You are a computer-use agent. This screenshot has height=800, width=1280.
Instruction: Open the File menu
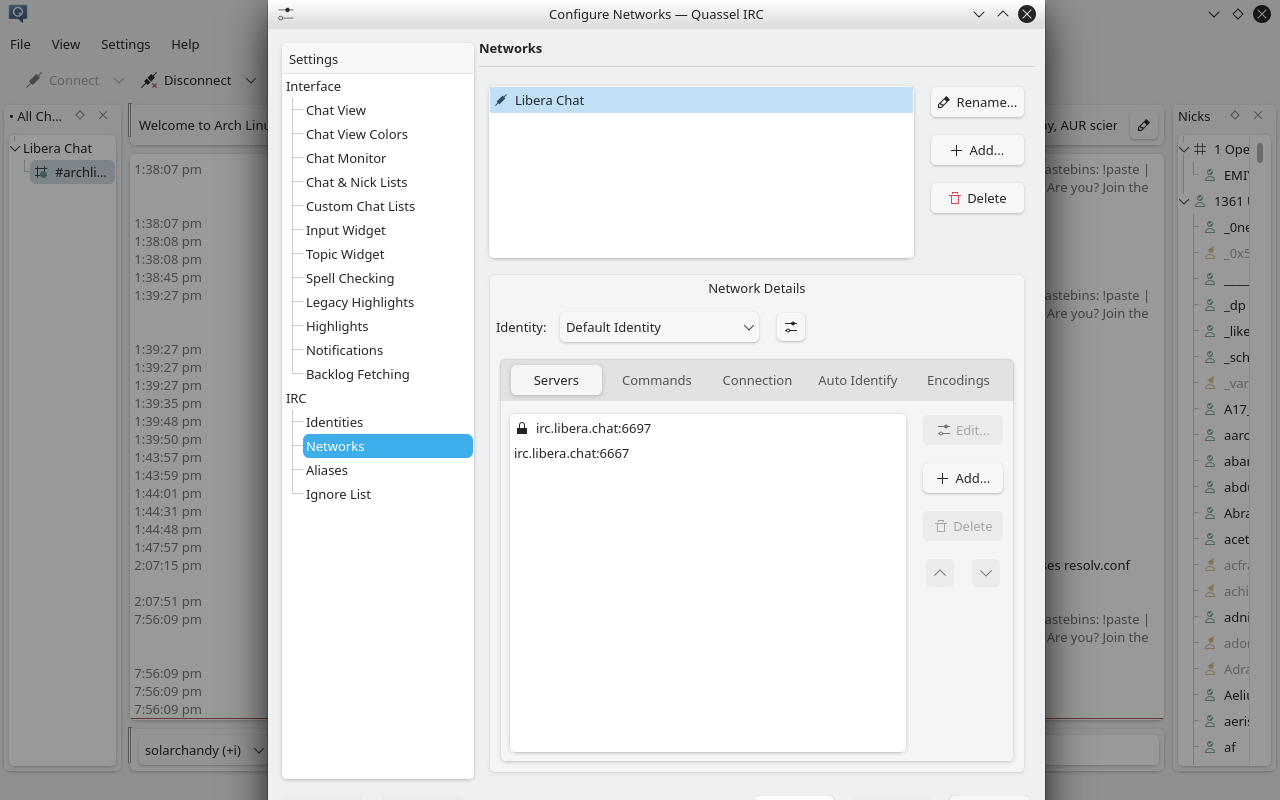coord(20,44)
